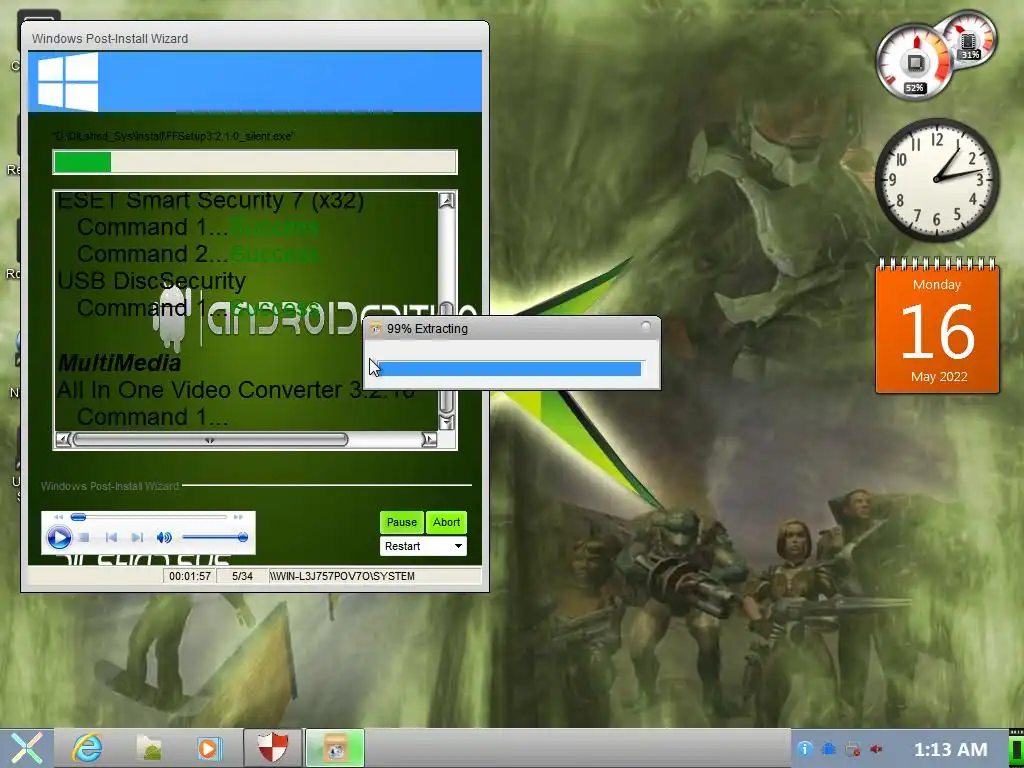Select the 'USB DiscSecurity' entry
Image resolution: width=1024 pixels, height=768 pixels.
click(x=152, y=281)
